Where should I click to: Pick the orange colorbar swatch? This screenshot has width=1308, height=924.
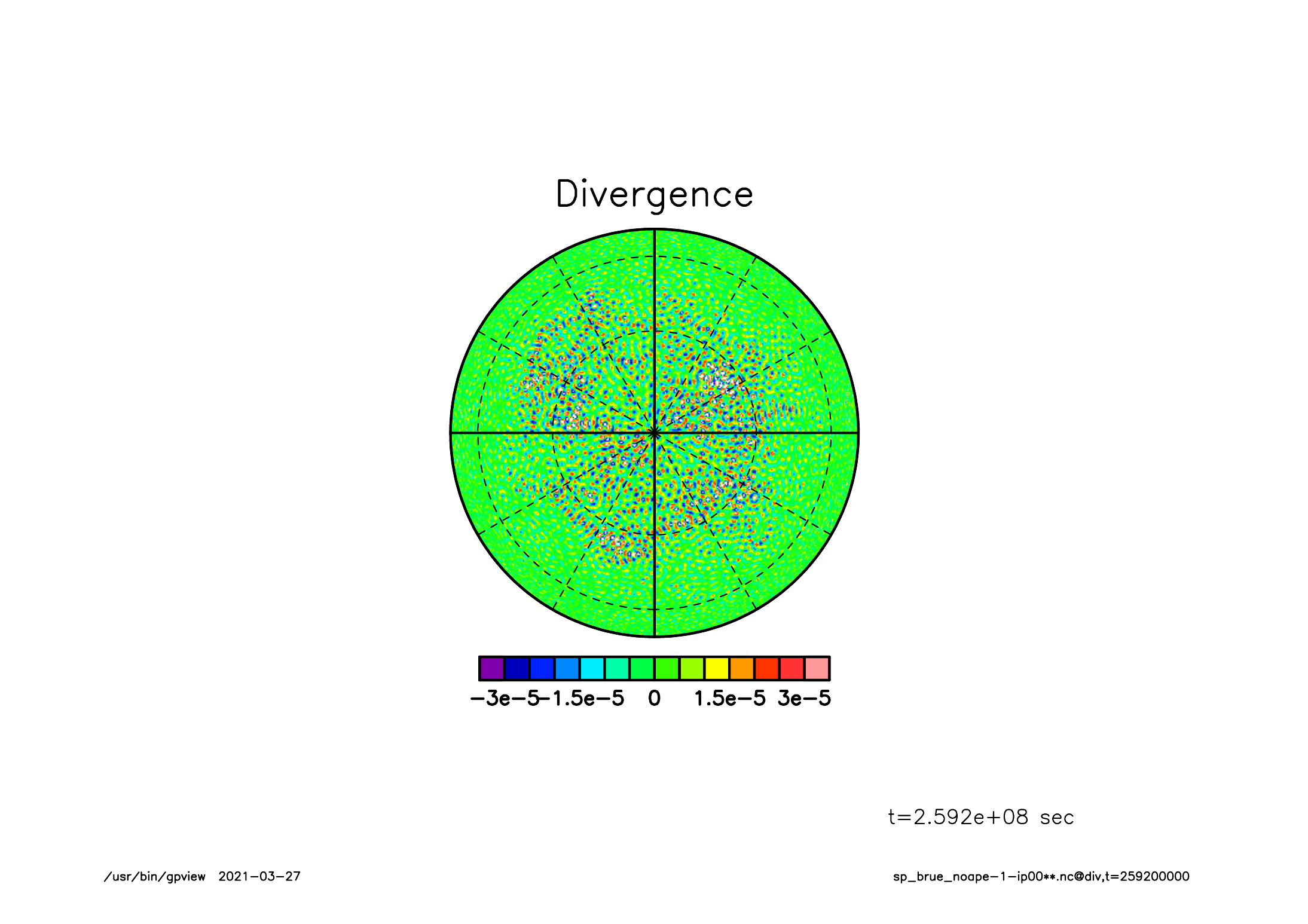coord(742,668)
